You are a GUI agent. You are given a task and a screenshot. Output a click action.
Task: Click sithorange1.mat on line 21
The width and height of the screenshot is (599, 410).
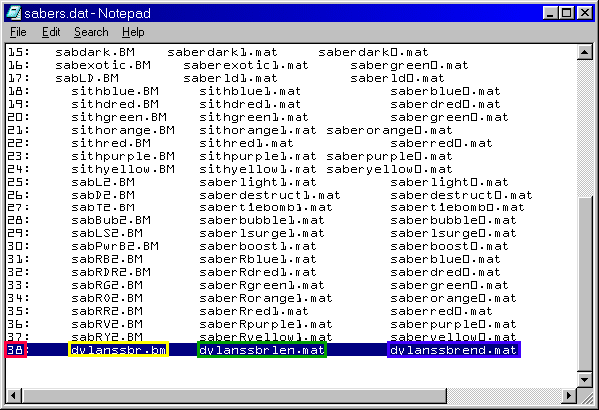258,130
